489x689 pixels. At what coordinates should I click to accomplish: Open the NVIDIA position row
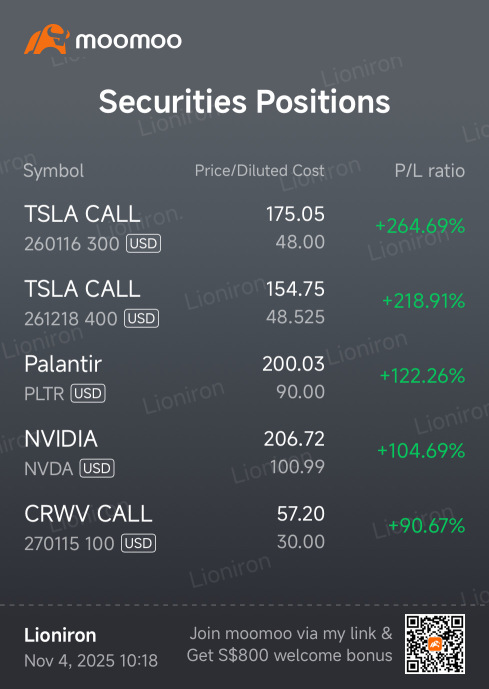tap(244, 453)
